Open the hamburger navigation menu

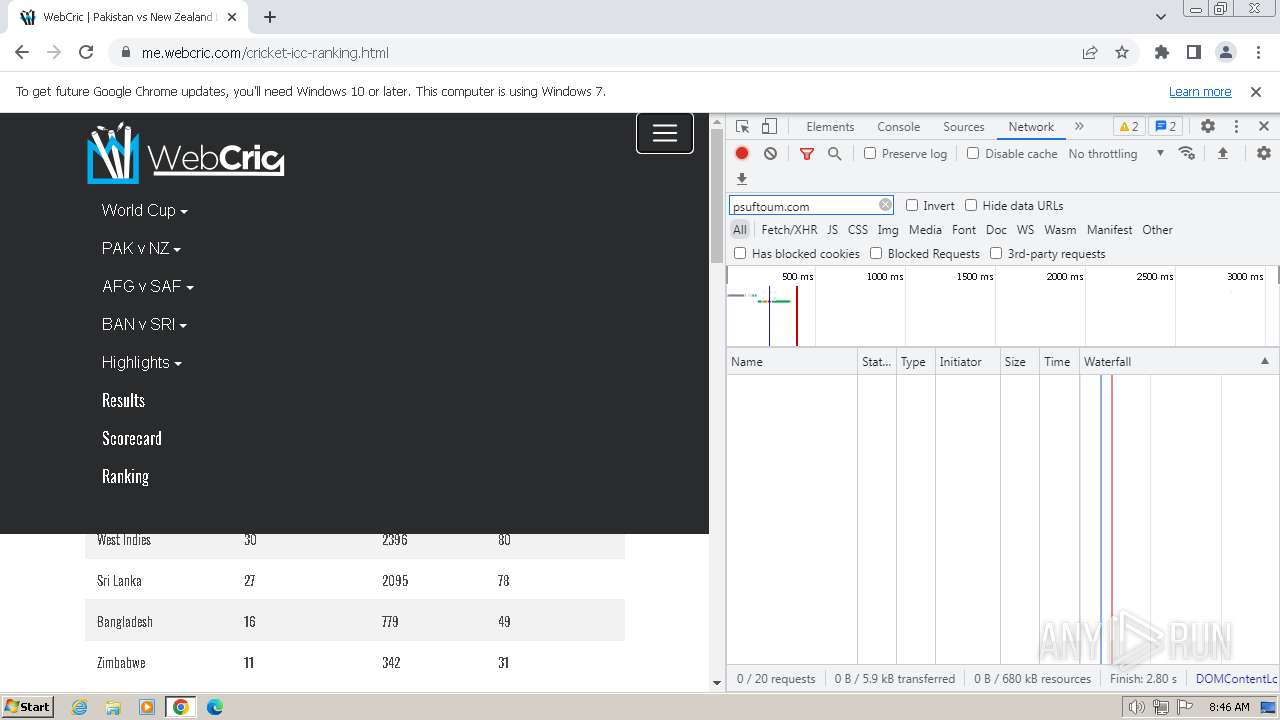[x=665, y=133]
